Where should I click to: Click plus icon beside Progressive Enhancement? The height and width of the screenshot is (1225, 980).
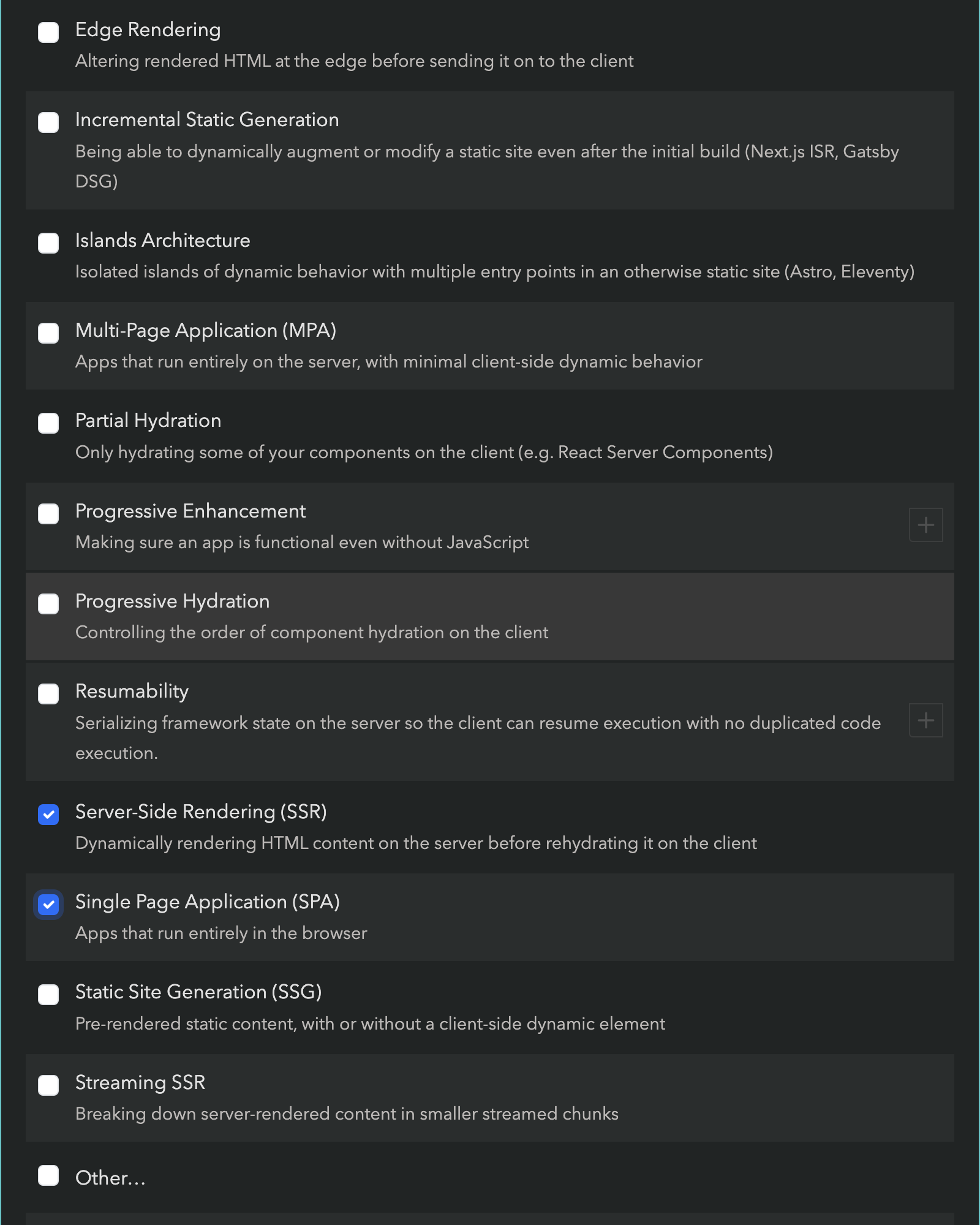925,525
